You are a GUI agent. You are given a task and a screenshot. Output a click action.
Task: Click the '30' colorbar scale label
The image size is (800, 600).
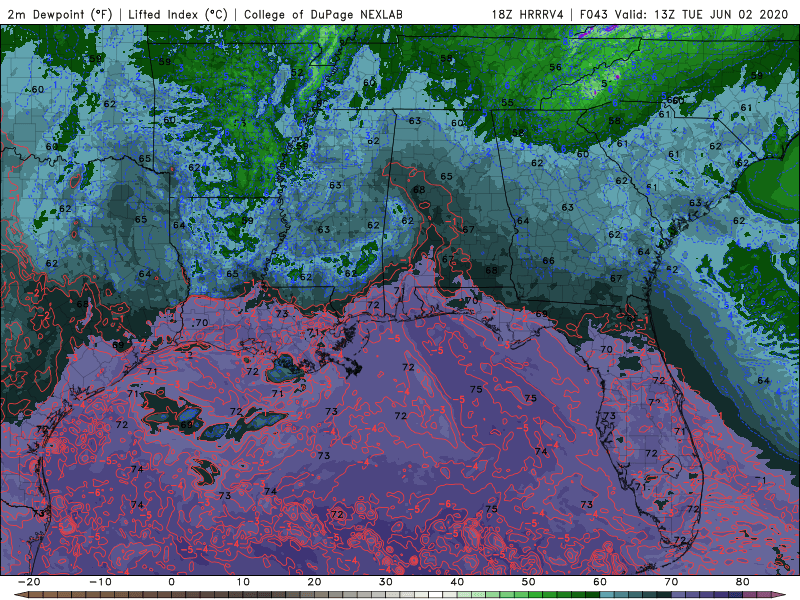[386, 582]
